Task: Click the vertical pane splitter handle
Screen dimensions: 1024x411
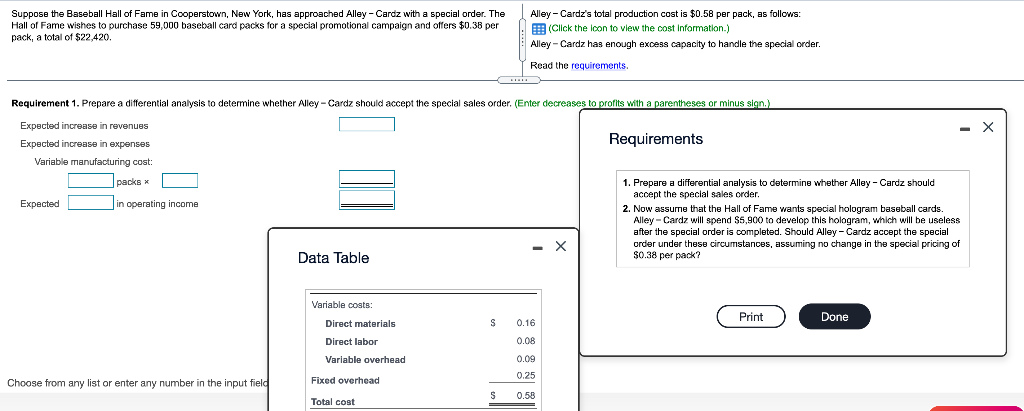Action: [520, 39]
